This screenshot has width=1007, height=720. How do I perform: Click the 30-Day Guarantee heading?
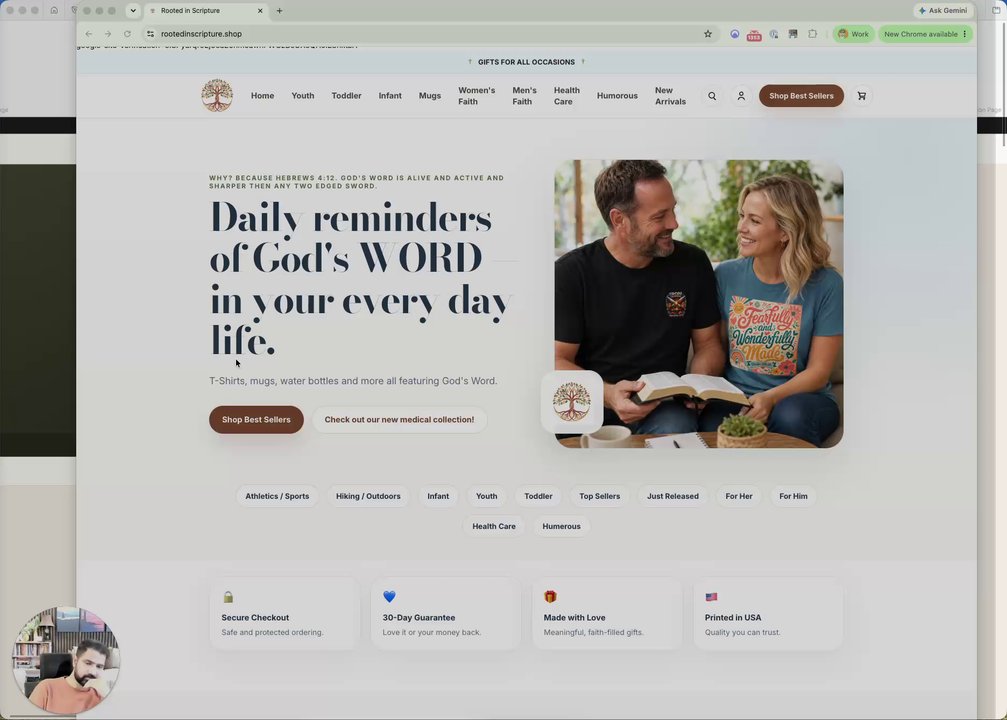pos(419,617)
